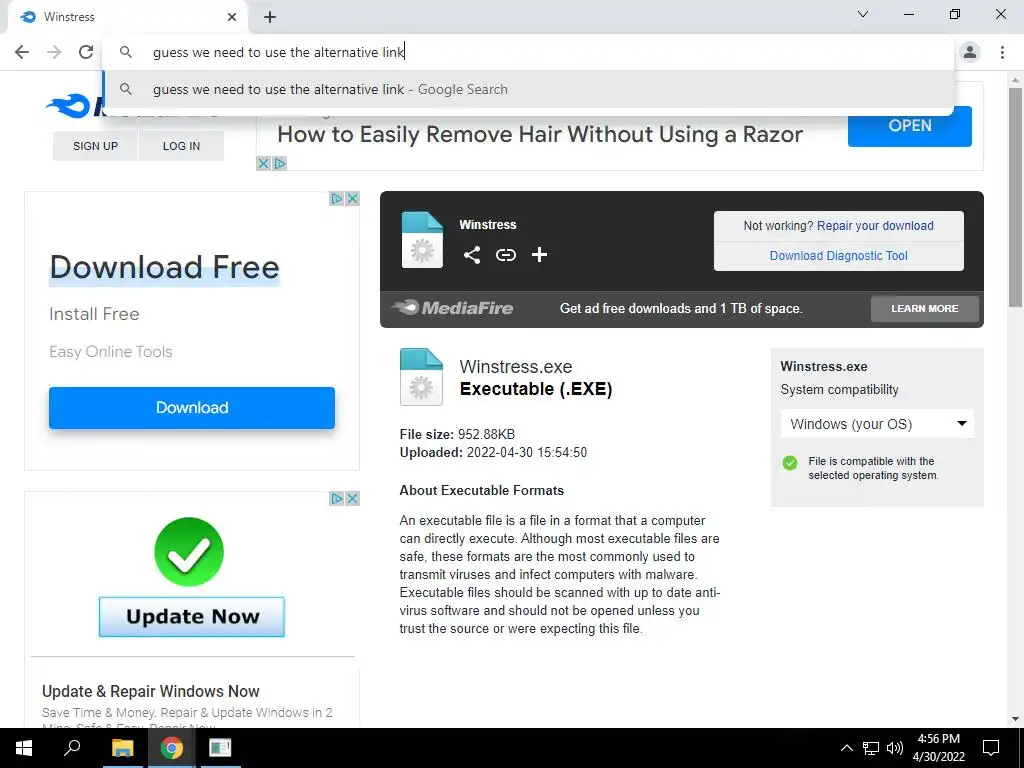Click the SIGN UP button
This screenshot has height=768, width=1024.
pyautogui.click(x=95, y=146)
